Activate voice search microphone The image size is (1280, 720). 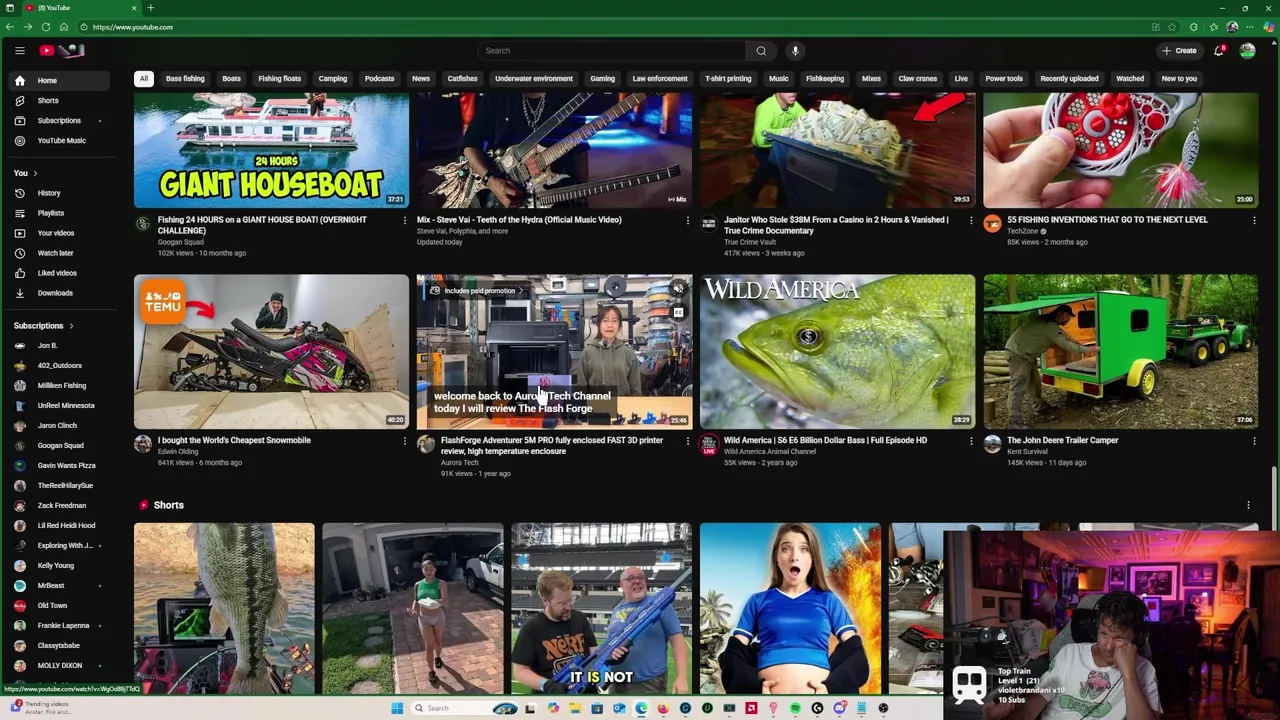pos(795,50)
